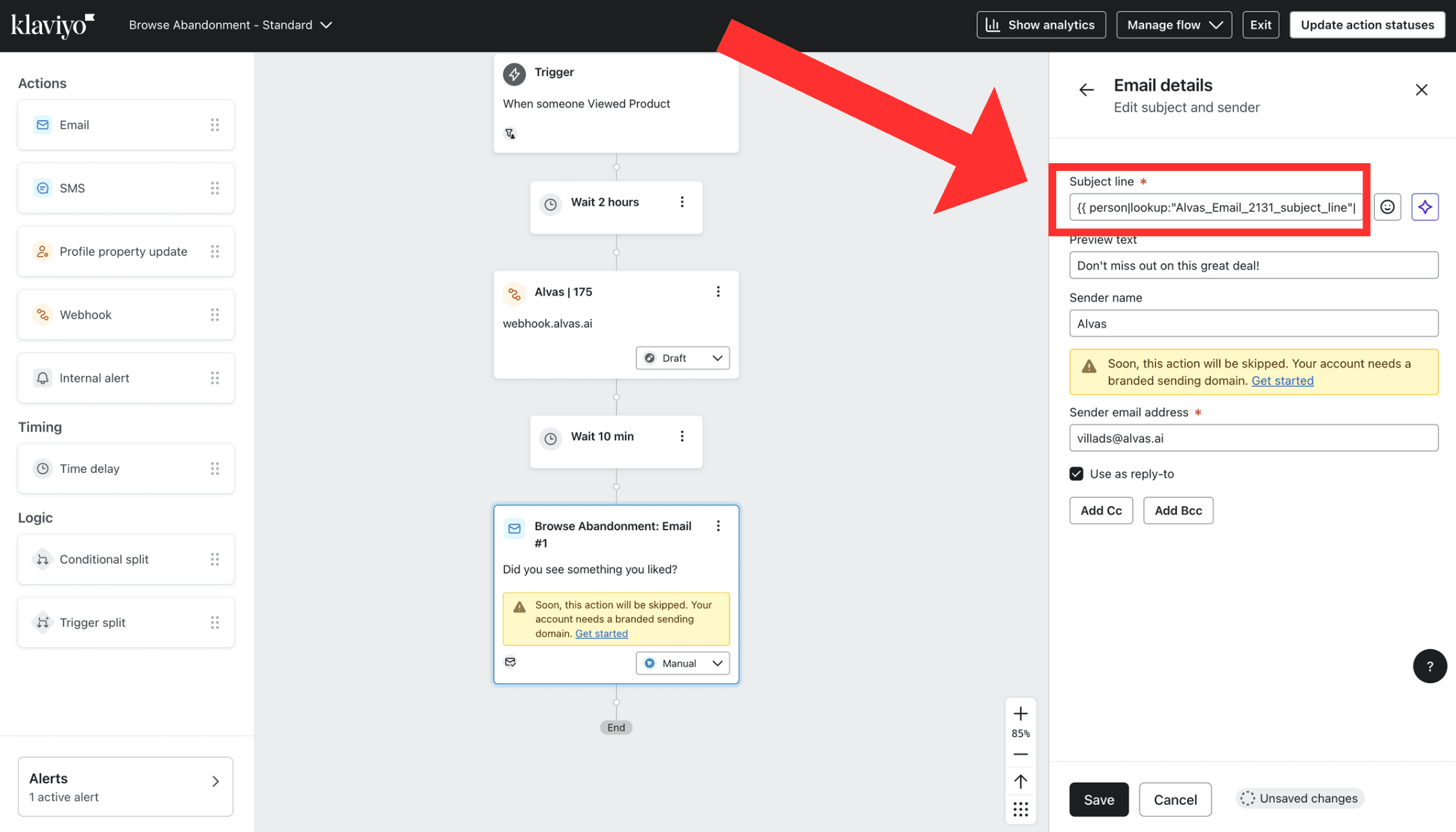Click drag handle beside Trigger split
Screen dimensions: 1456x832
[215, 622]
